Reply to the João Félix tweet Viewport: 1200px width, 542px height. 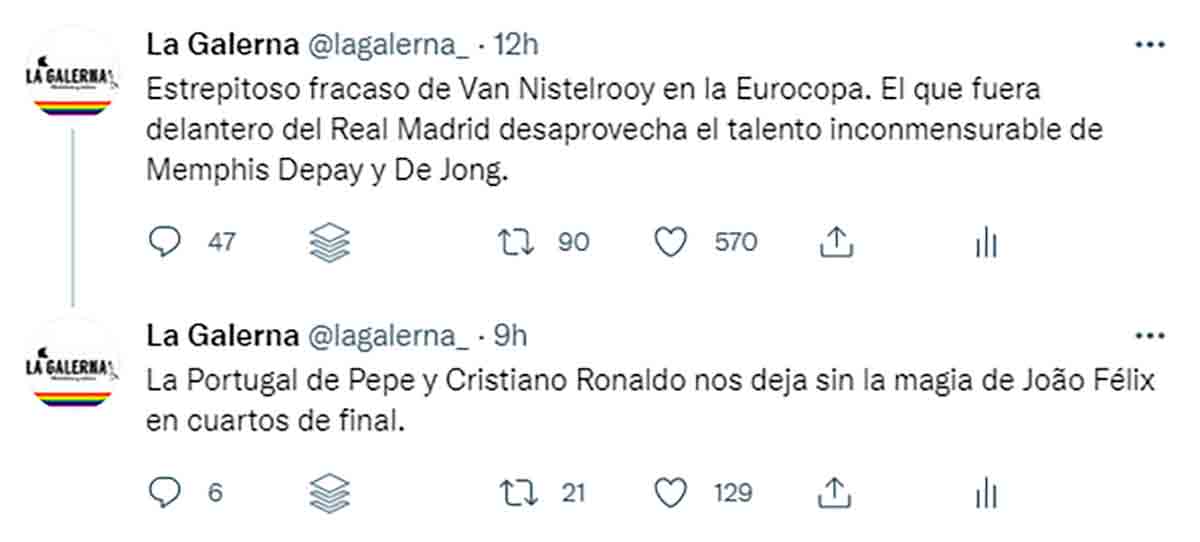pos(163,492)
